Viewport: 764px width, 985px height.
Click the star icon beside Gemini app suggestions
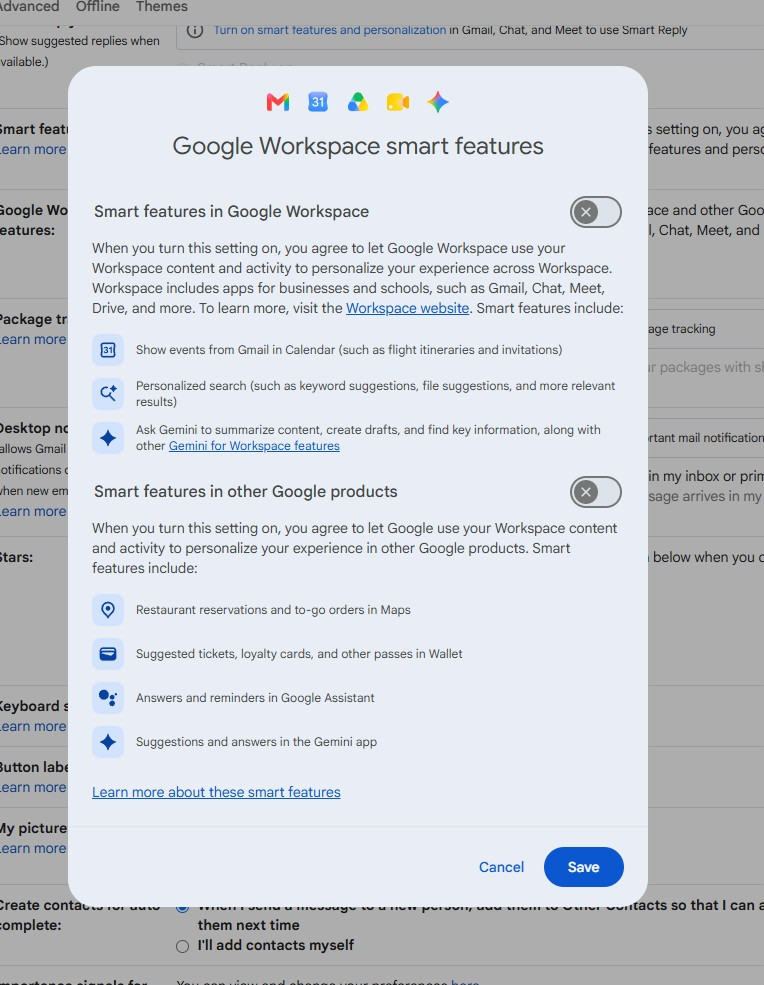pos(108,742)
